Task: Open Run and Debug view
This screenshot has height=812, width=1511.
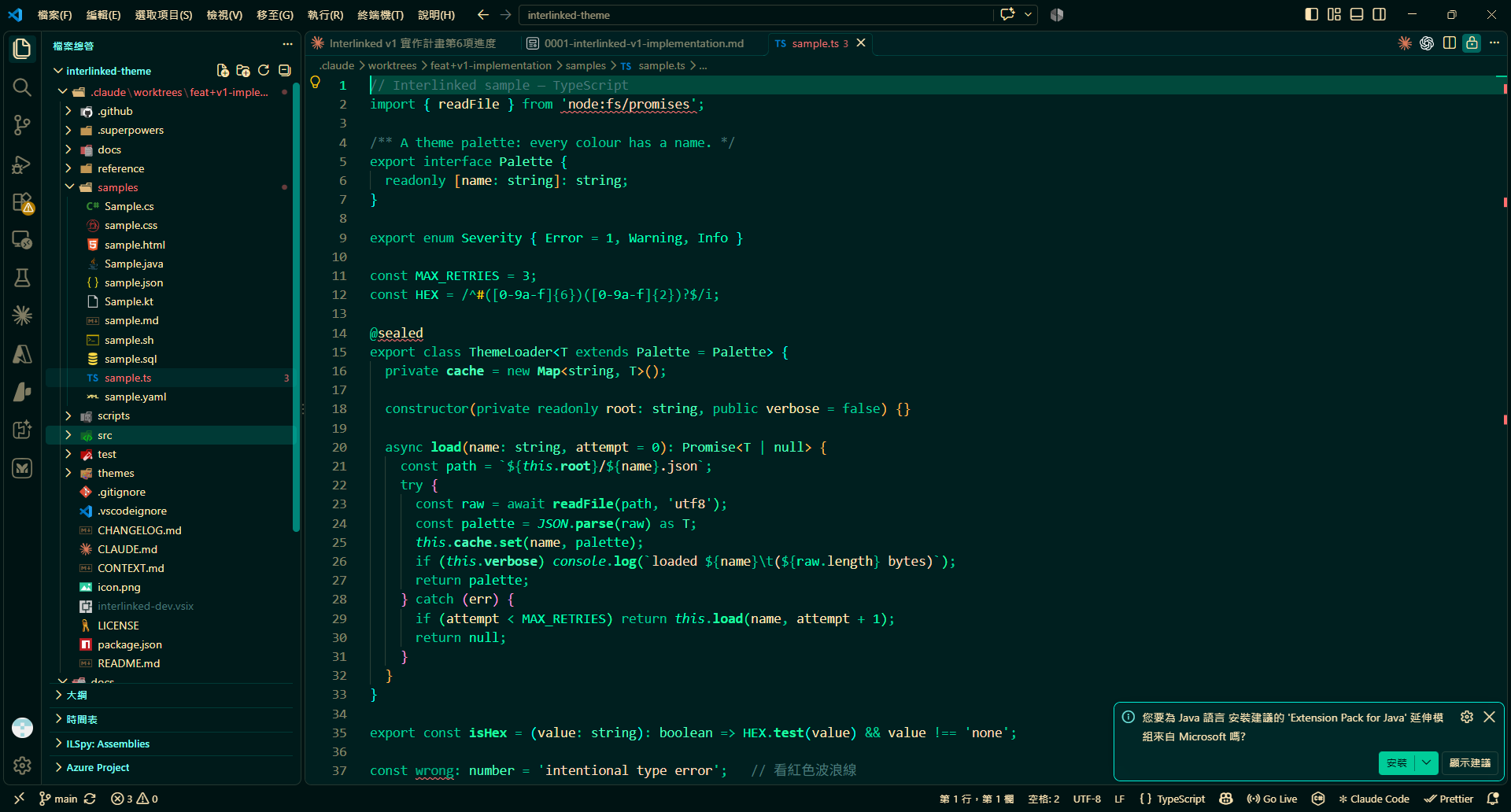Action: tap(22, 164)
